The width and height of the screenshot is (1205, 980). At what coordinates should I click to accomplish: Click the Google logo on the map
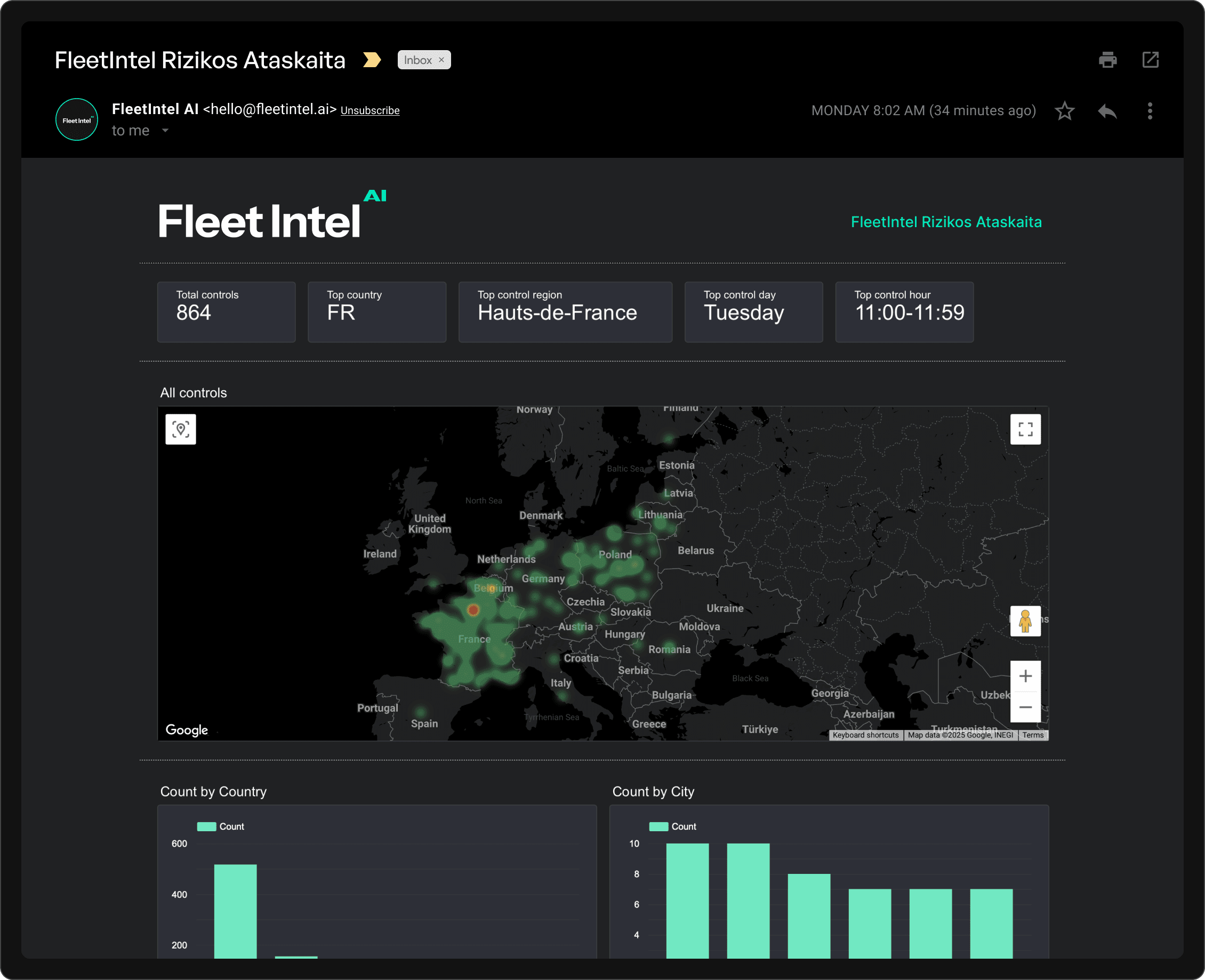pyautogui.click(x=187, y=730)
